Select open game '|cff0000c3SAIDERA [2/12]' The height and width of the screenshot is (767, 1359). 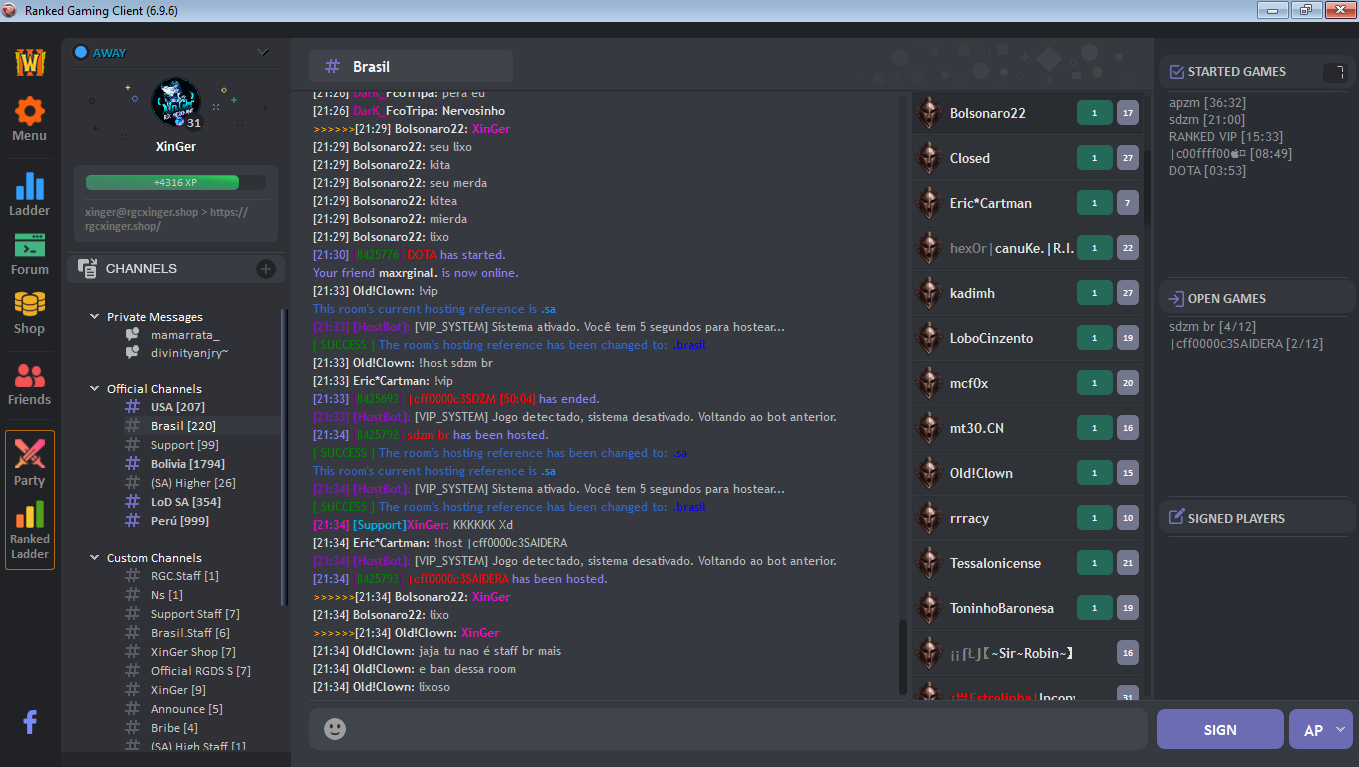tap(1246, 344)
